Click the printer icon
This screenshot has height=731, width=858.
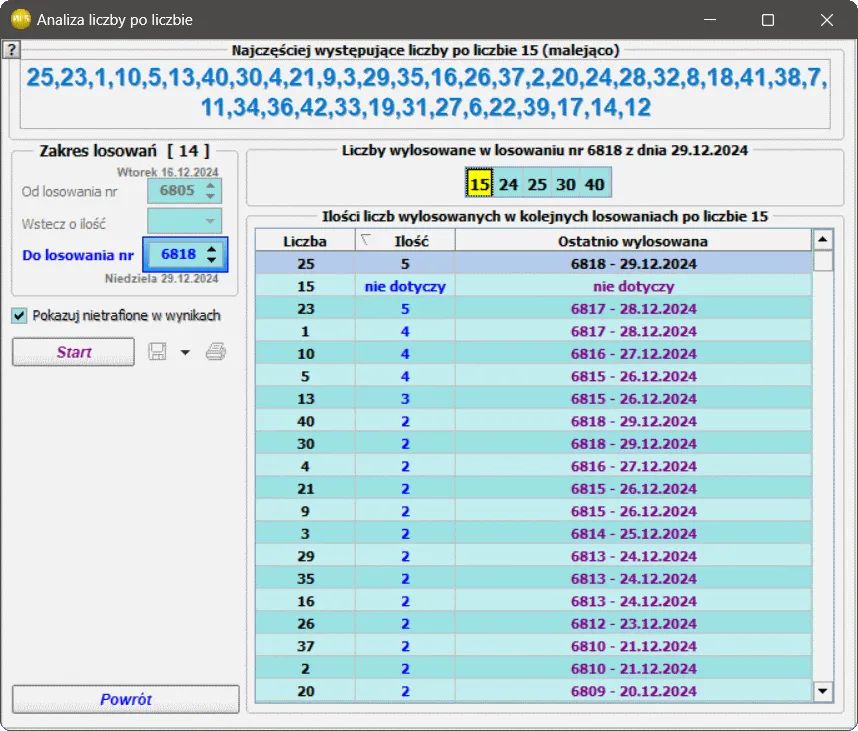(x=216, y=352)
